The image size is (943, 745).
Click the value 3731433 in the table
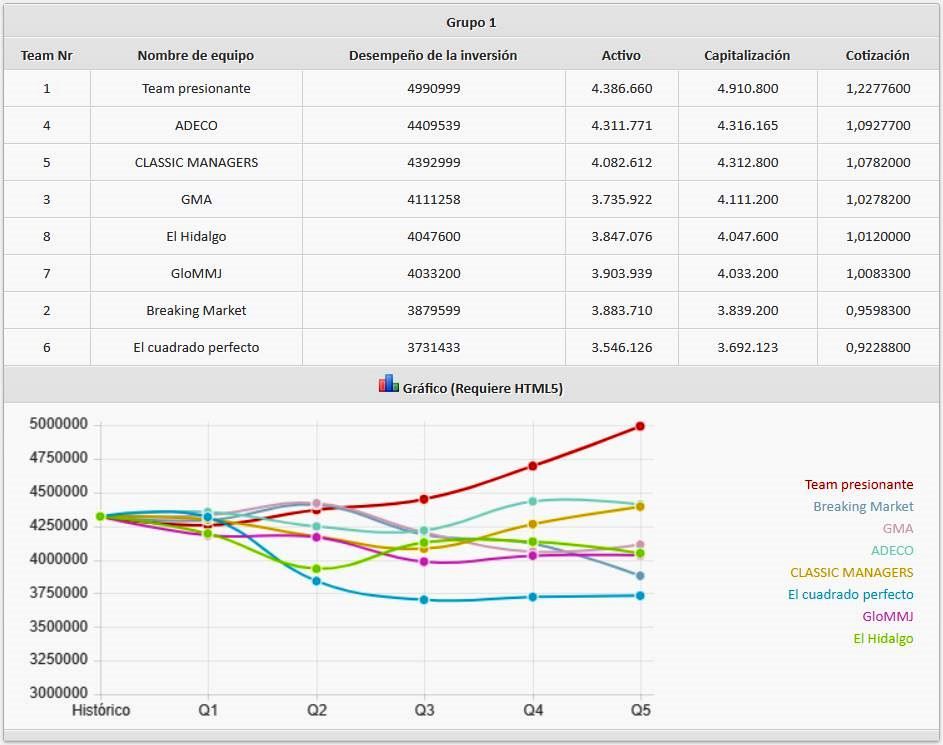434,348
